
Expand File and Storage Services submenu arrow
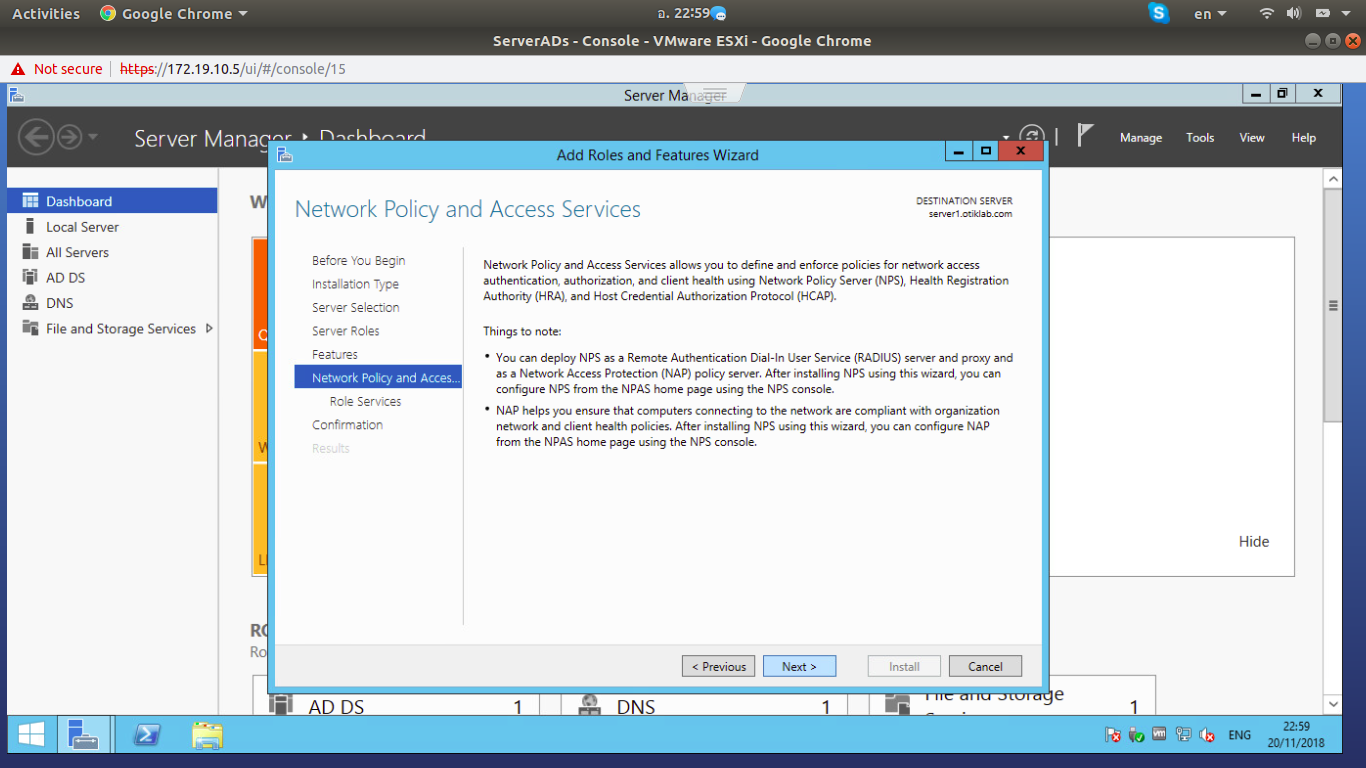click(209, 328)
